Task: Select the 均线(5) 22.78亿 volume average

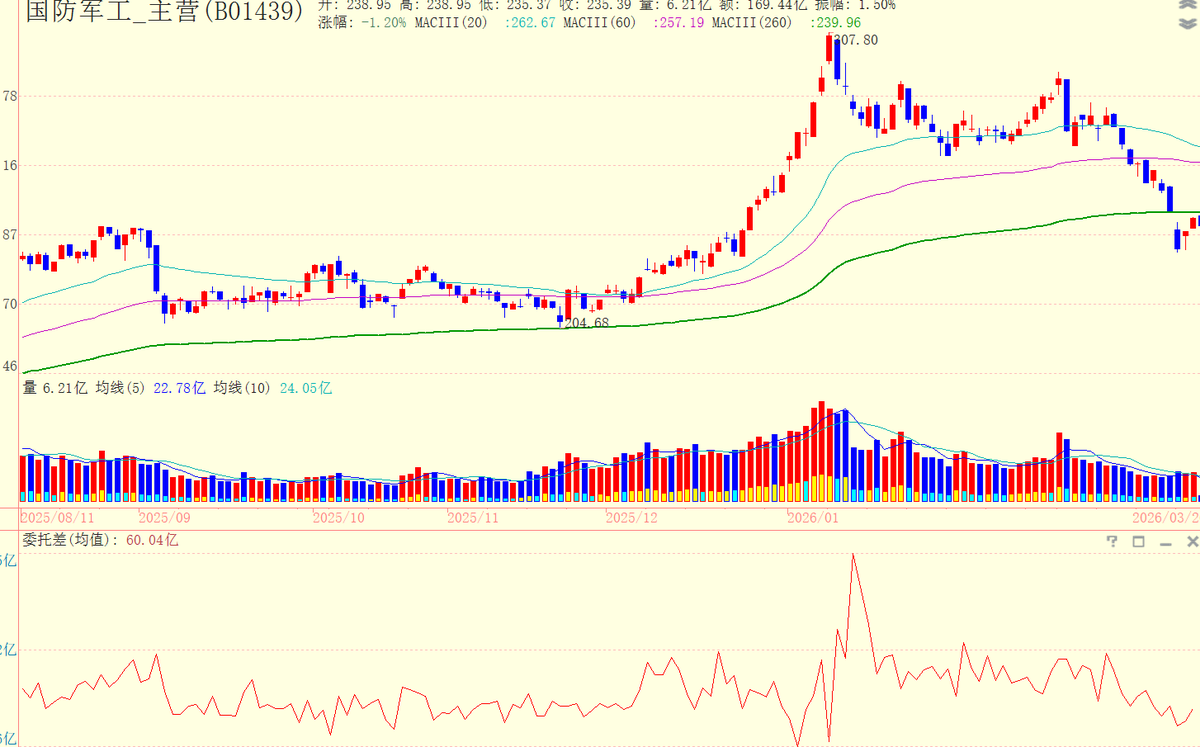Action: pos(150,388)
